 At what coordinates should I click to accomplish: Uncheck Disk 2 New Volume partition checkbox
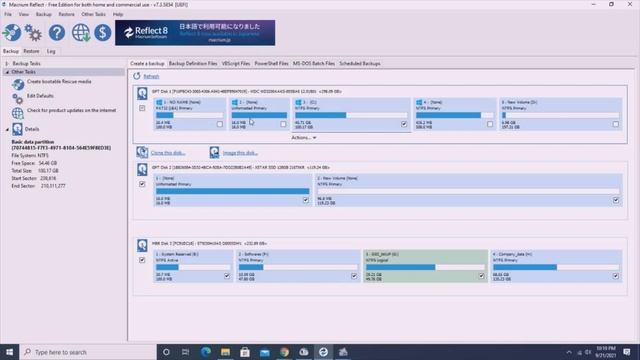[616, 200]
